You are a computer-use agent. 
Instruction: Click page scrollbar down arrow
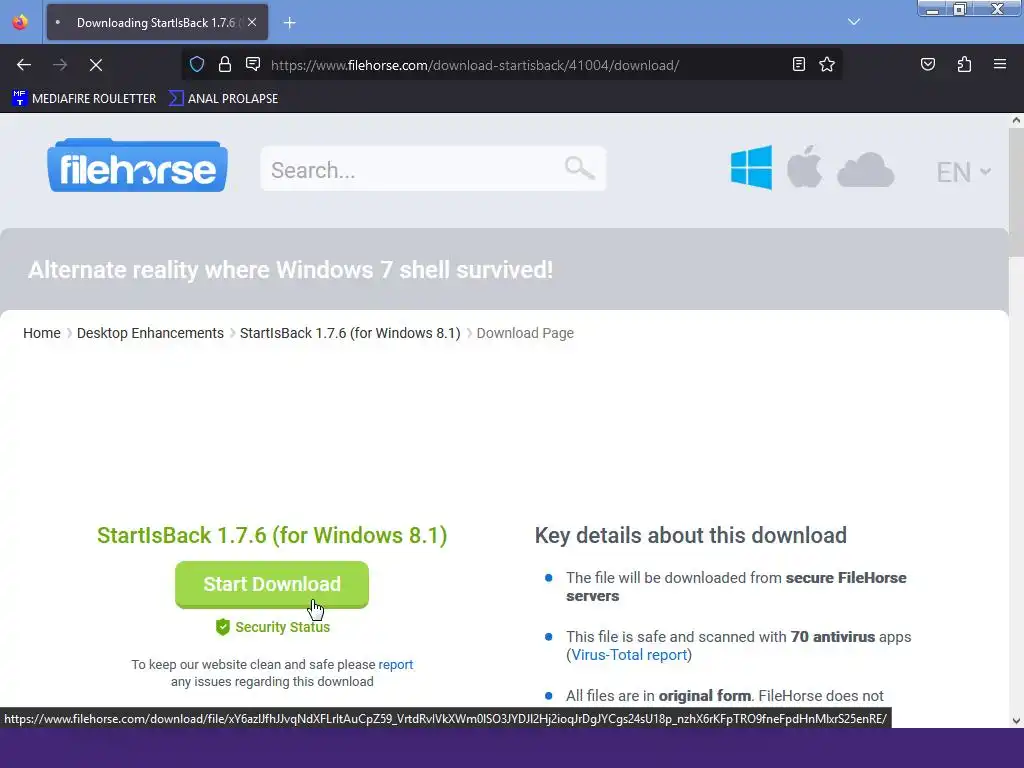click(1016, 721)
